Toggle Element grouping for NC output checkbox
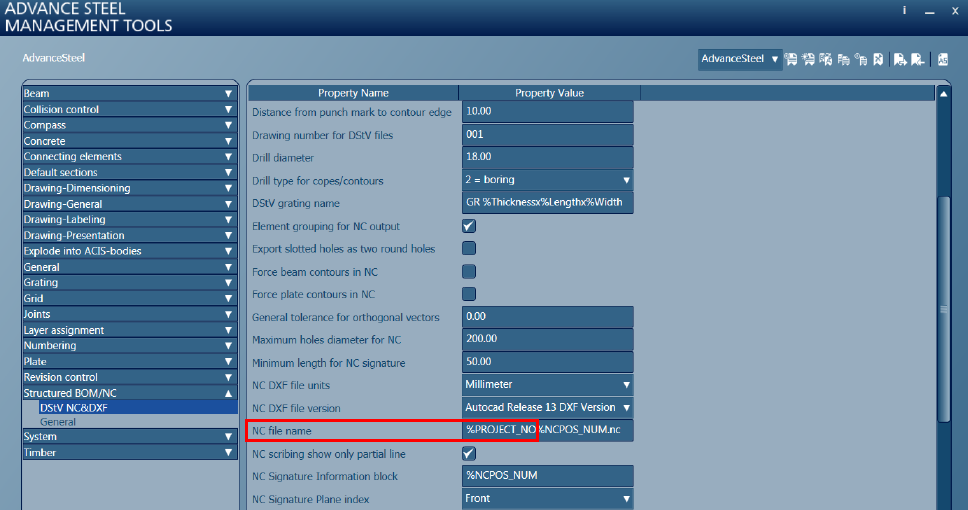 coord(469,226)
